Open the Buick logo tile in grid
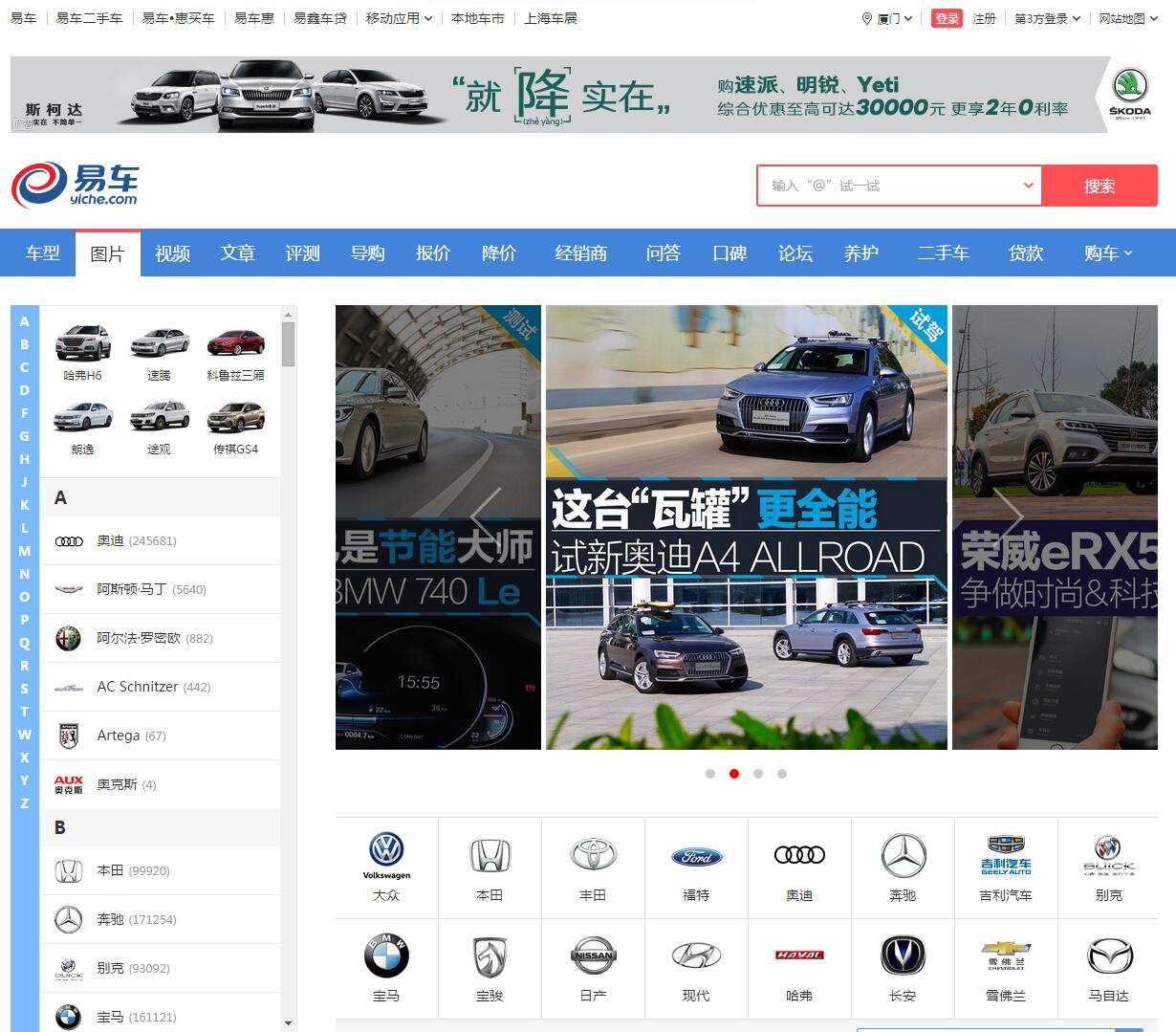This screenshot has height=1032, width=1176. coord(1109,867)
